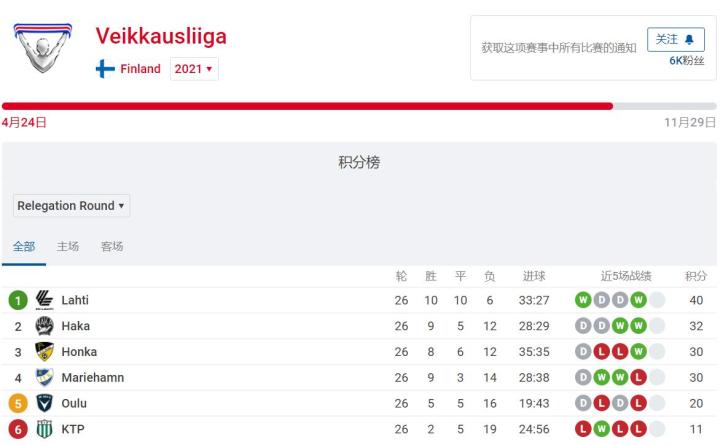This screenshot has width=720, height=445.
Task: Click the Haka team crest
Action: coord(44,326)
